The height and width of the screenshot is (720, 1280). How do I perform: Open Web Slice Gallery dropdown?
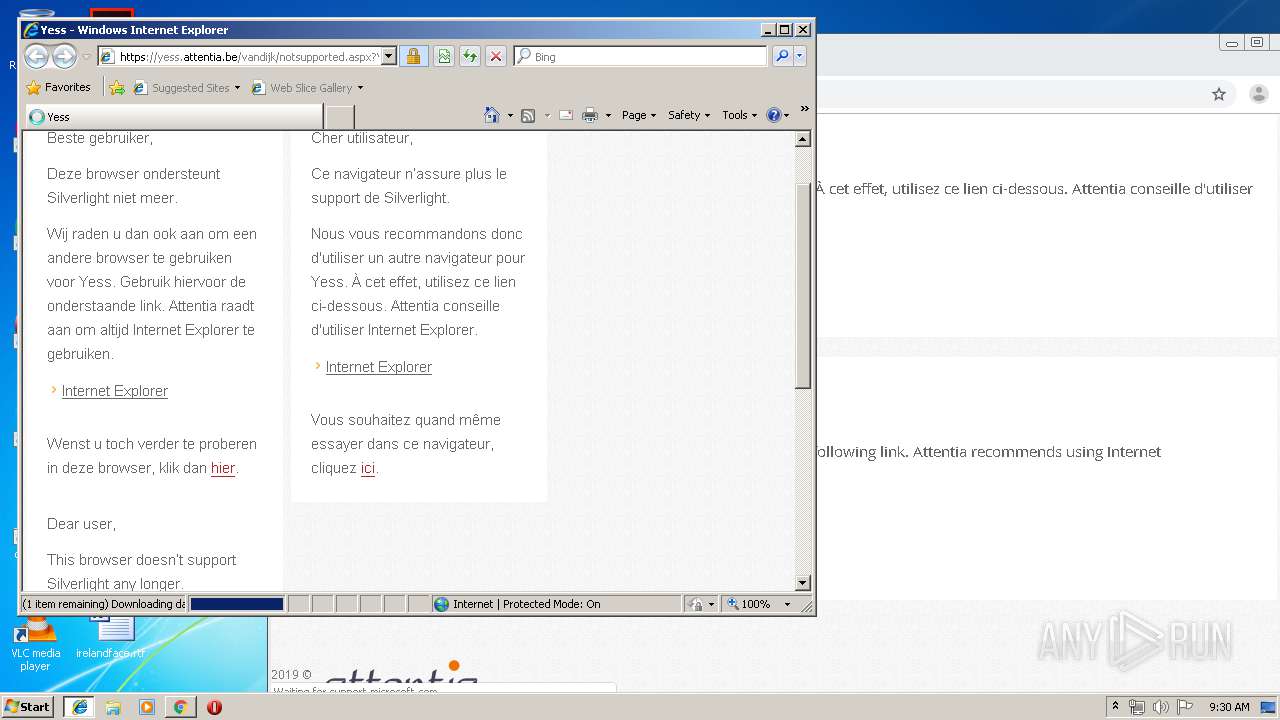click(307, 87)
